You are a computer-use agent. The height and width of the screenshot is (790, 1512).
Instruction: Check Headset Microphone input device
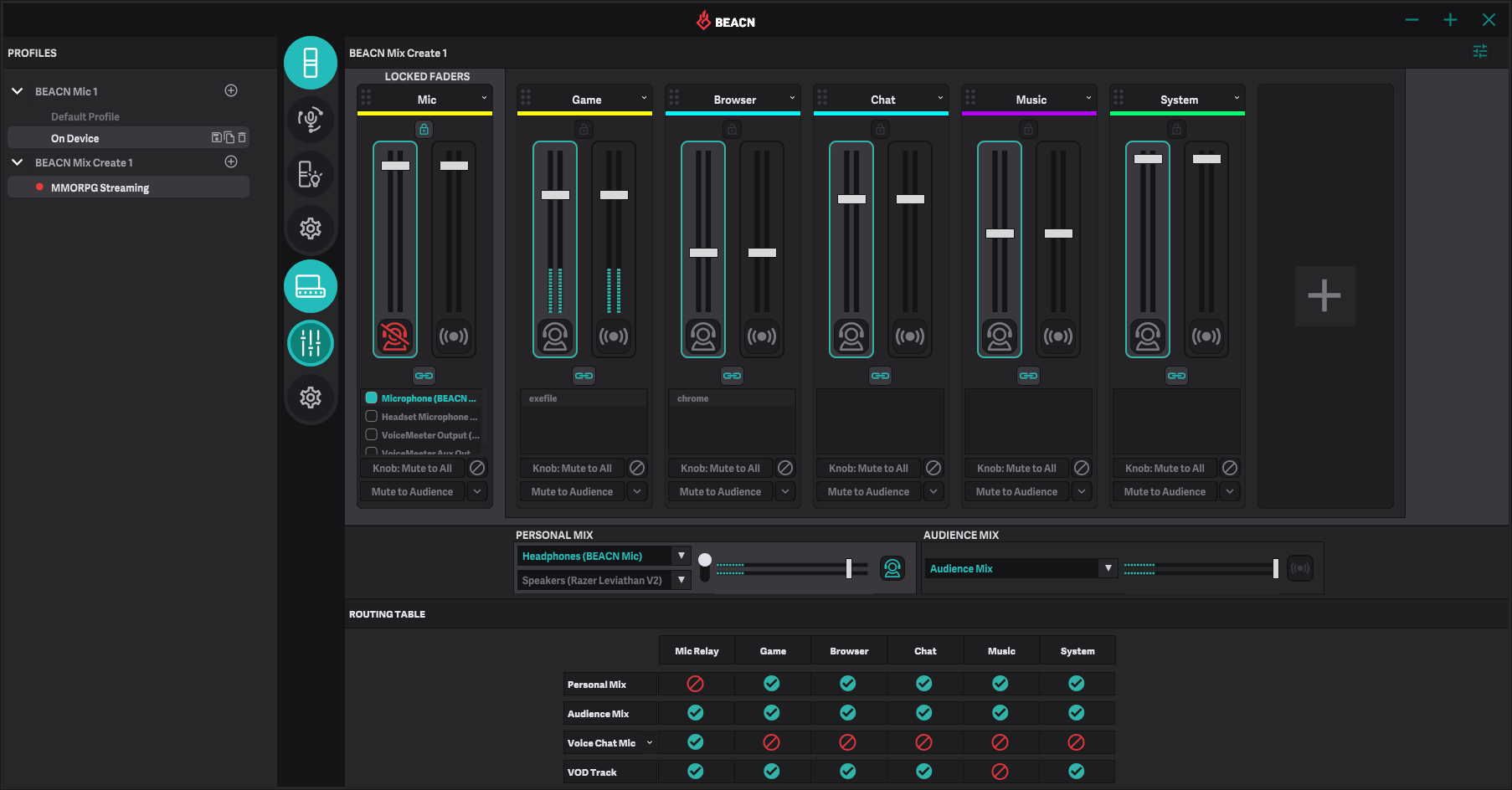tap(372, 417)
